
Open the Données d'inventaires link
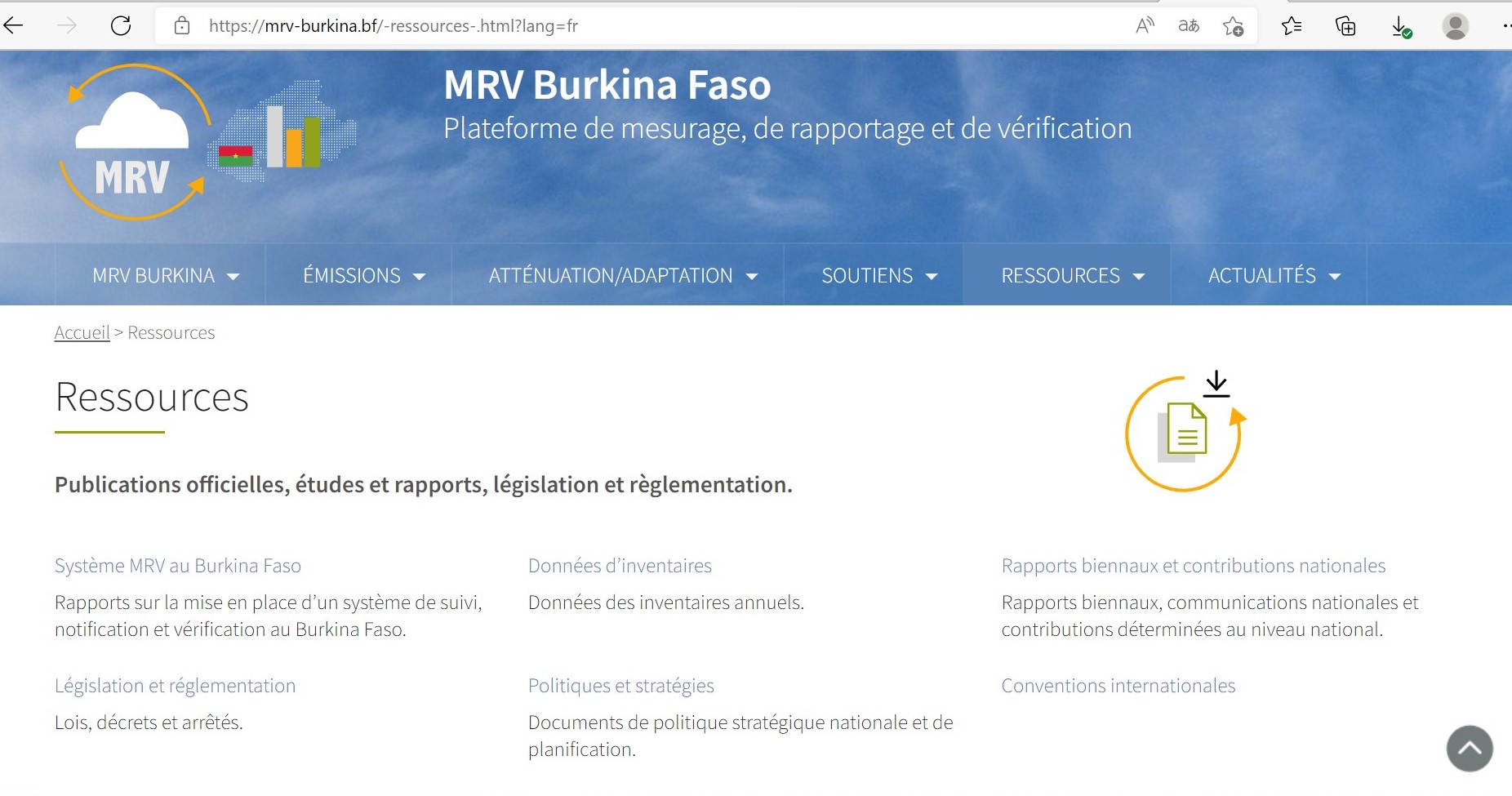(x=620, y=566)
